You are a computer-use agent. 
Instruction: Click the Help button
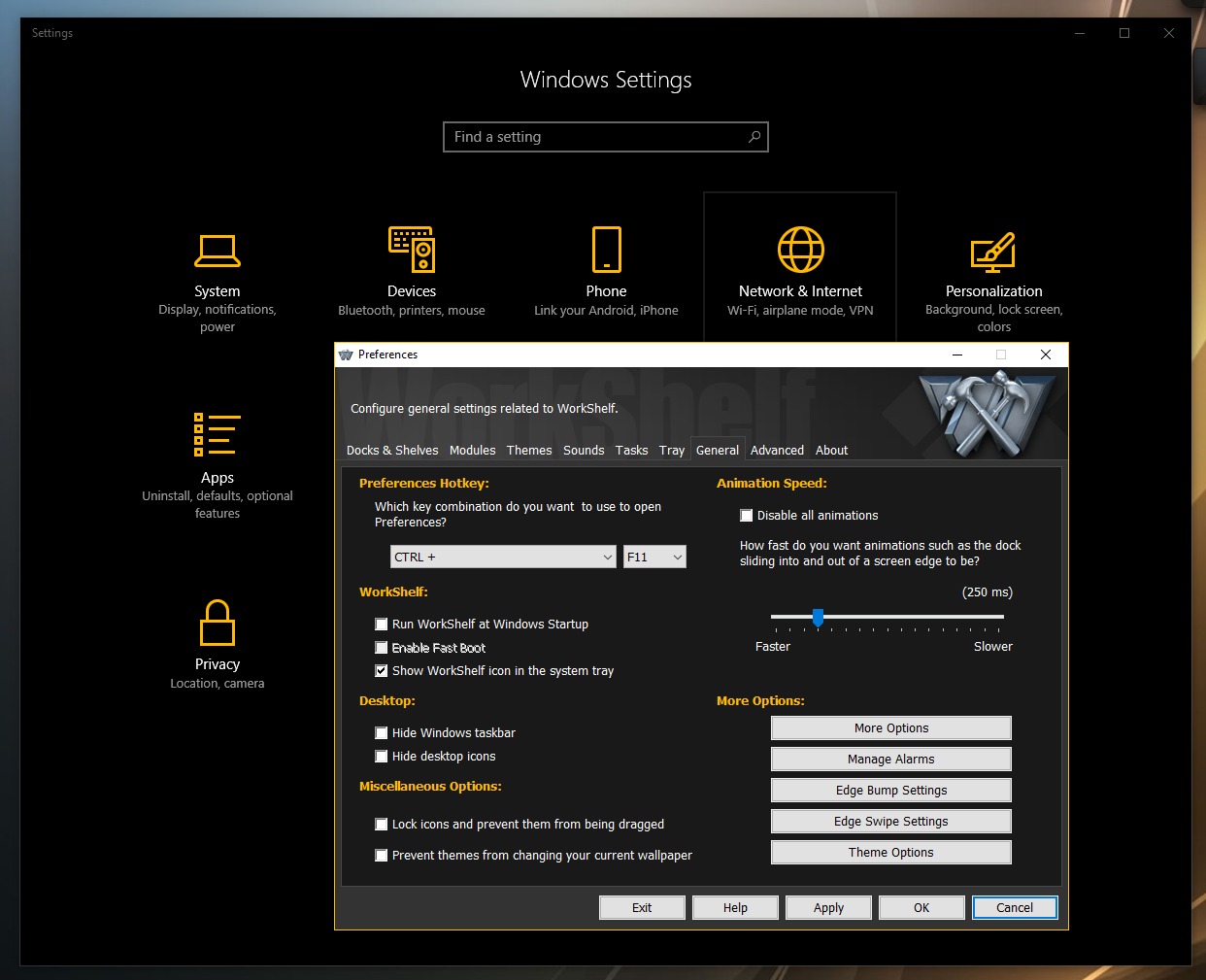[x=735, y=908]
